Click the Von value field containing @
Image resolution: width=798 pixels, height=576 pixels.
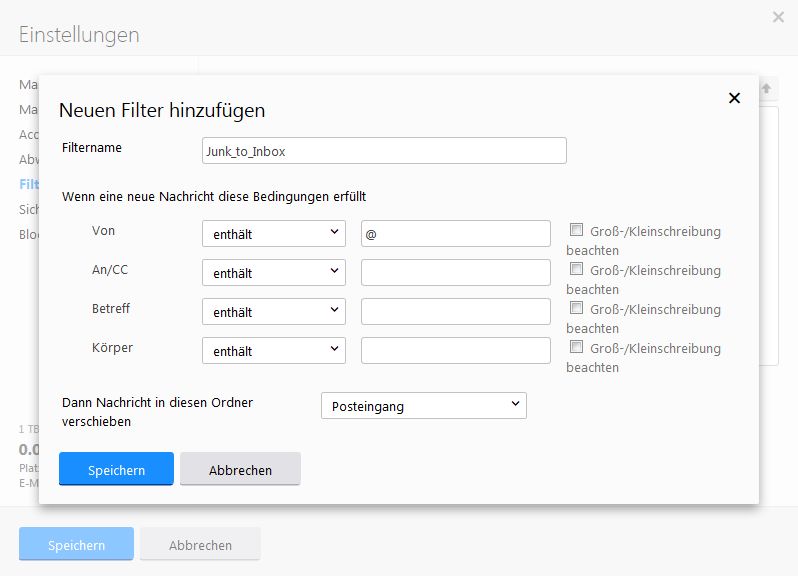pos(455,233)
